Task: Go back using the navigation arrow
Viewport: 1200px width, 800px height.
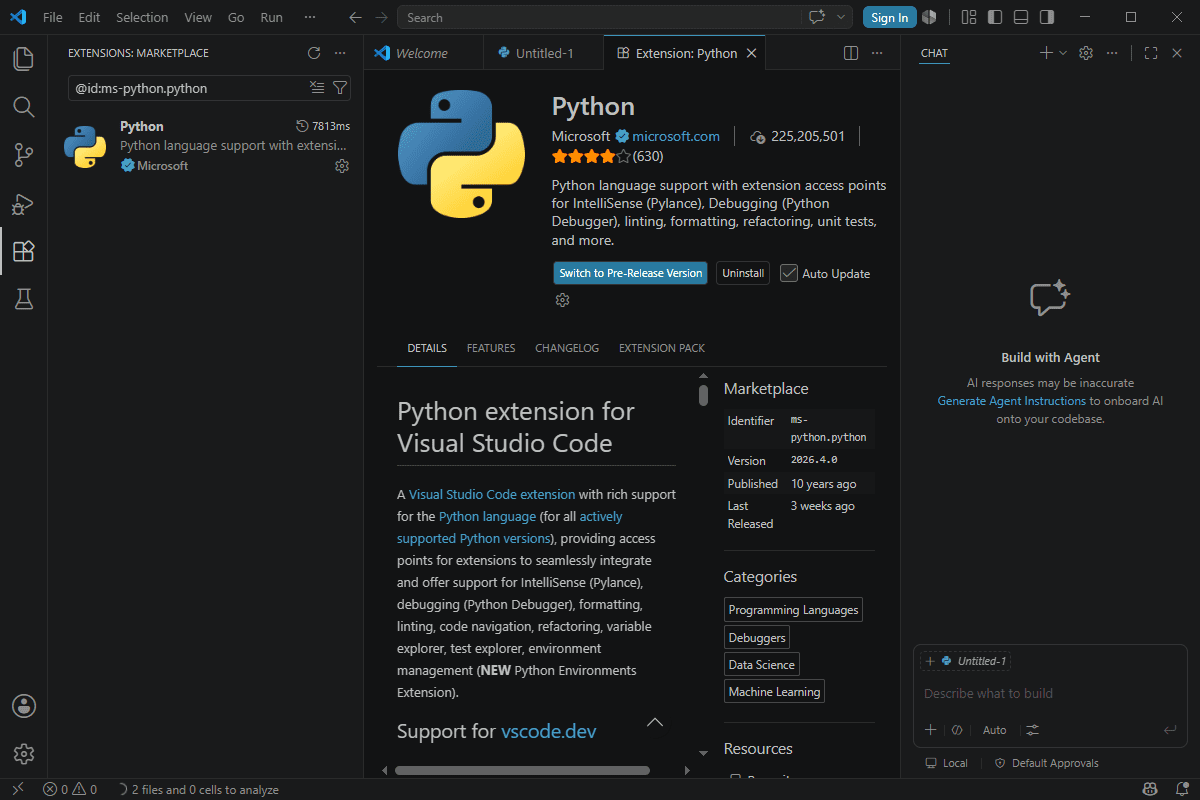Action: [355, 17]
